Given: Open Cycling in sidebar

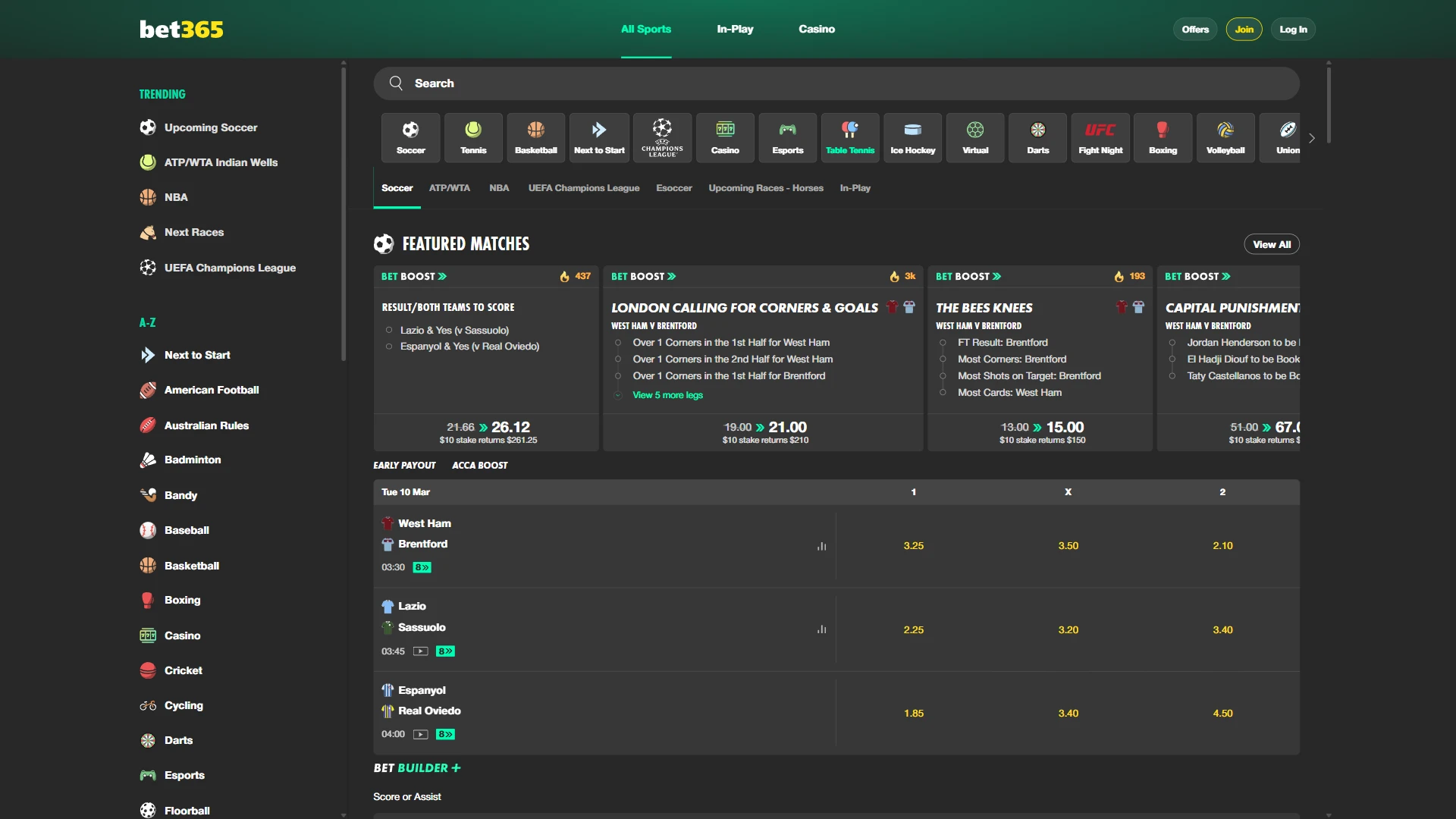Looking at the screenshot, I should [x=171, y=705].
